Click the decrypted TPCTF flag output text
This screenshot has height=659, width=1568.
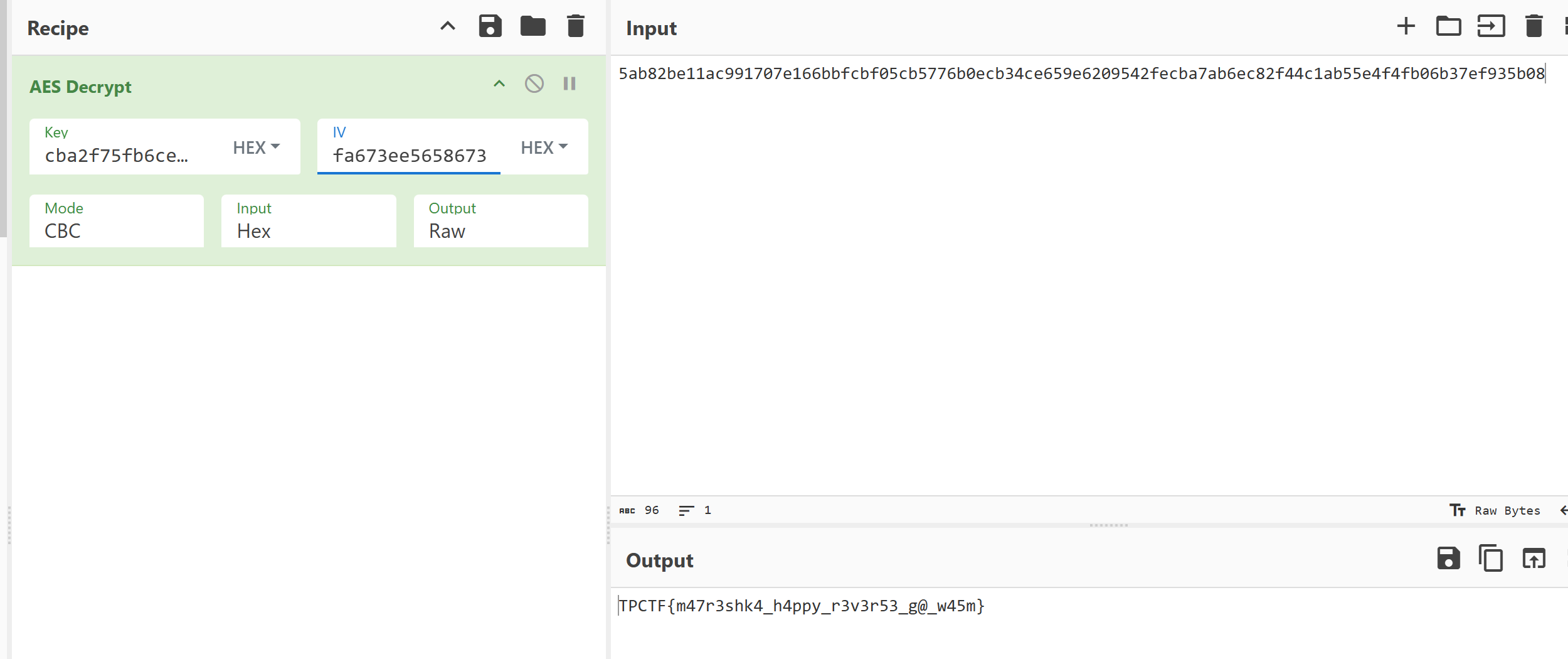point(802,606)
